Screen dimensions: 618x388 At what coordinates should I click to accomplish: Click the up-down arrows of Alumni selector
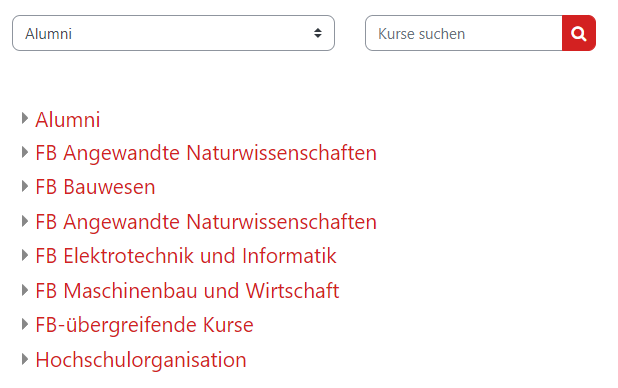(x=318, y=33)
